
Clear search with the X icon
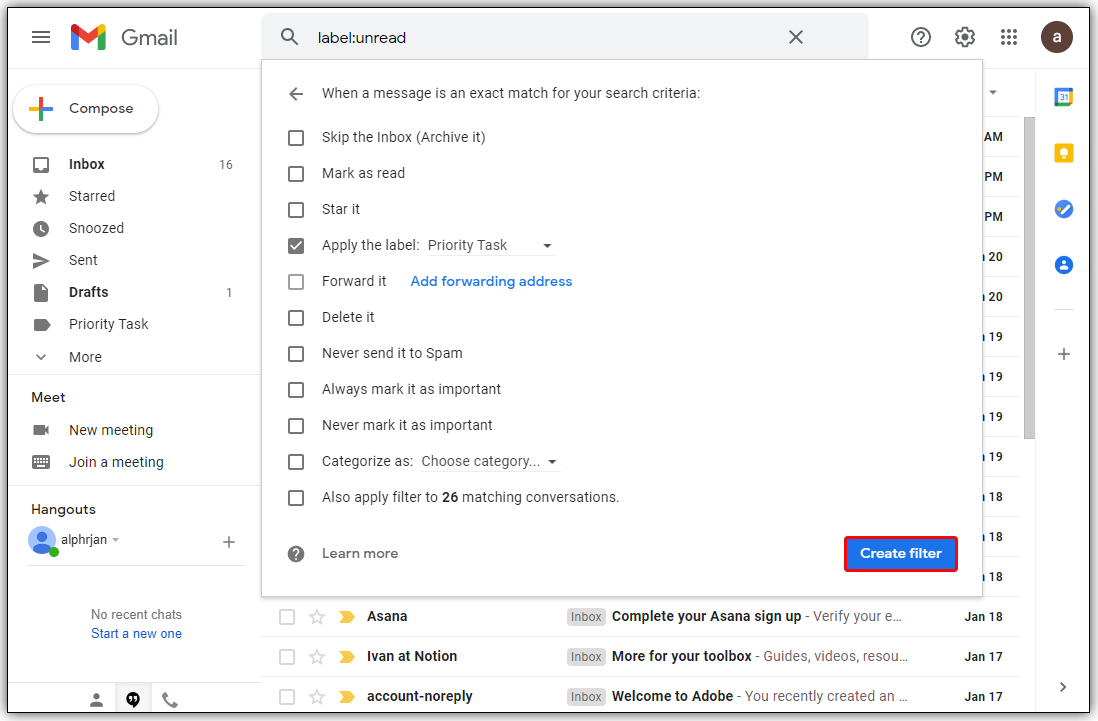click(x=796, y=37)
